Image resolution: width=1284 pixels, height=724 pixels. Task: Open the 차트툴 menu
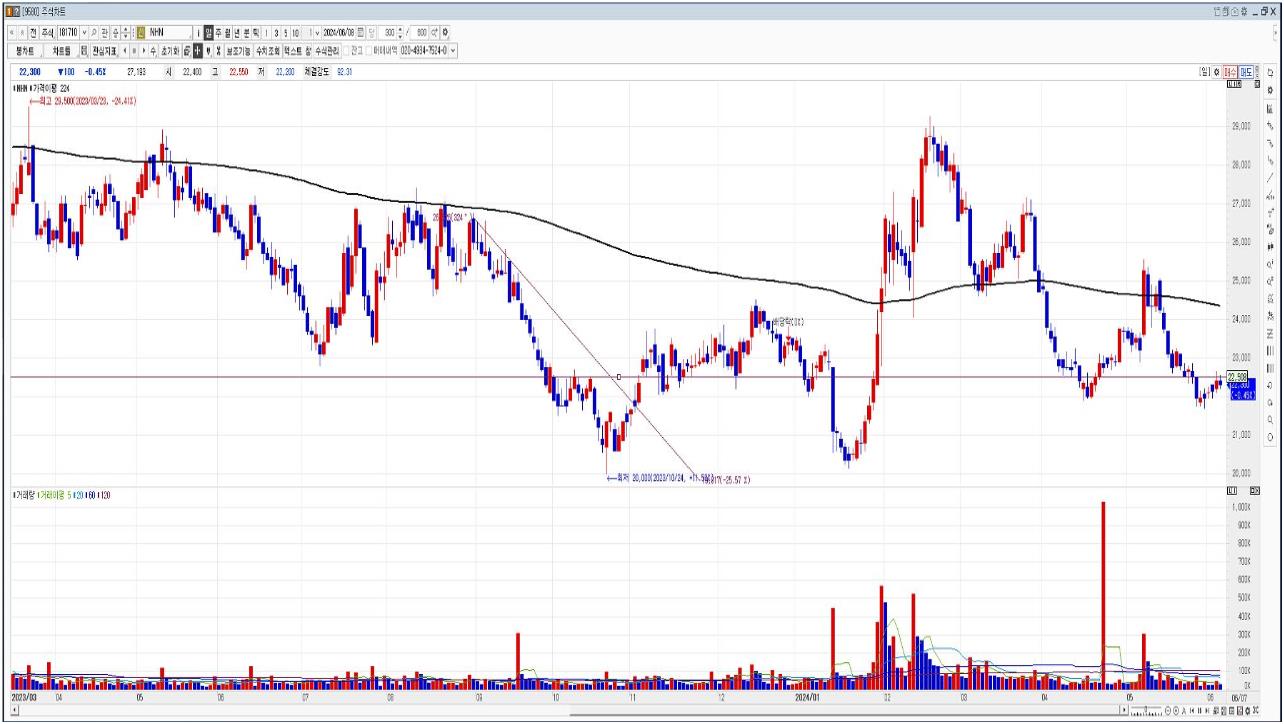coord(61,50)
